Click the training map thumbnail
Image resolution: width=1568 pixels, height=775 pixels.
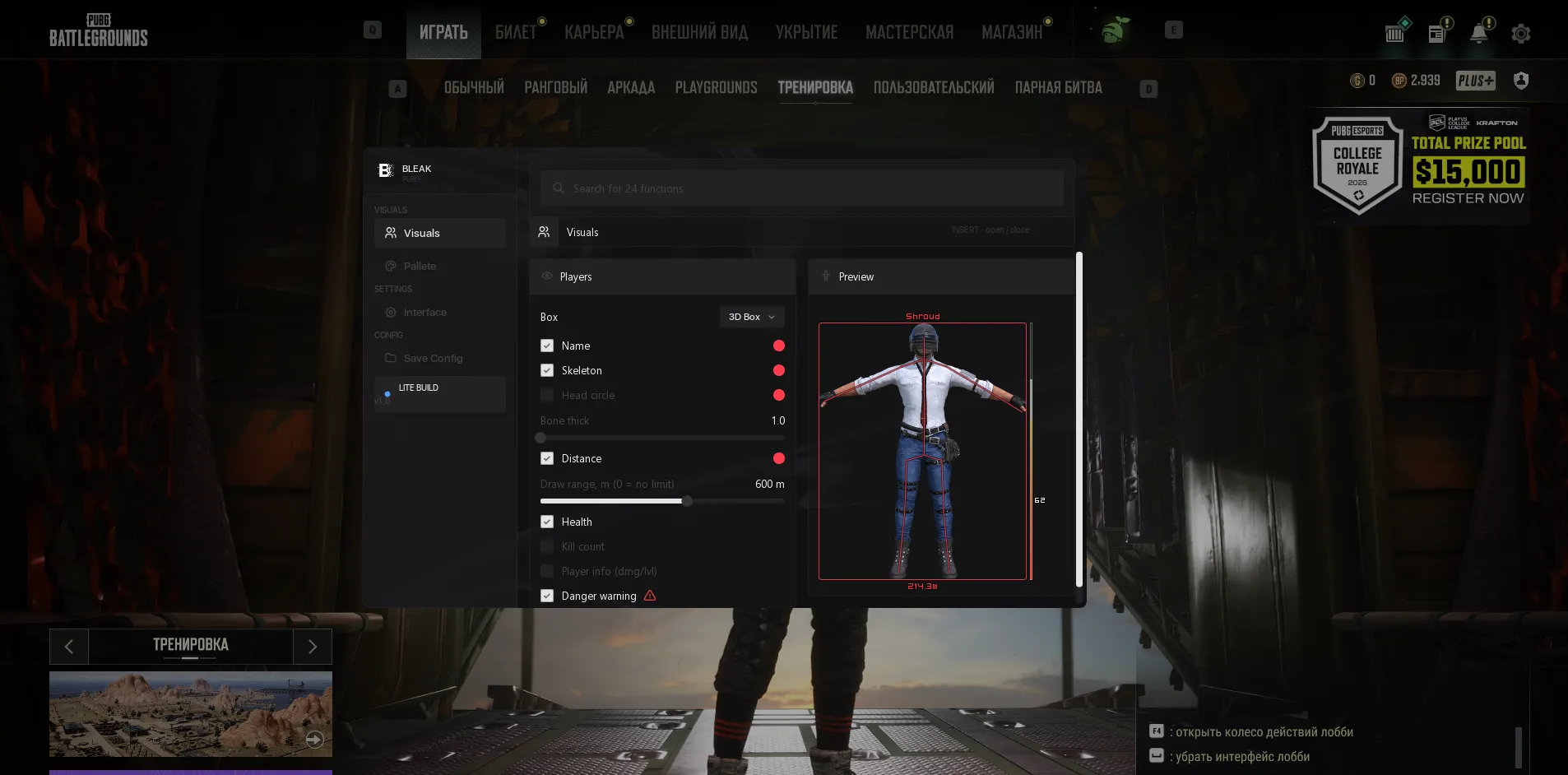(x=191, y=714)
